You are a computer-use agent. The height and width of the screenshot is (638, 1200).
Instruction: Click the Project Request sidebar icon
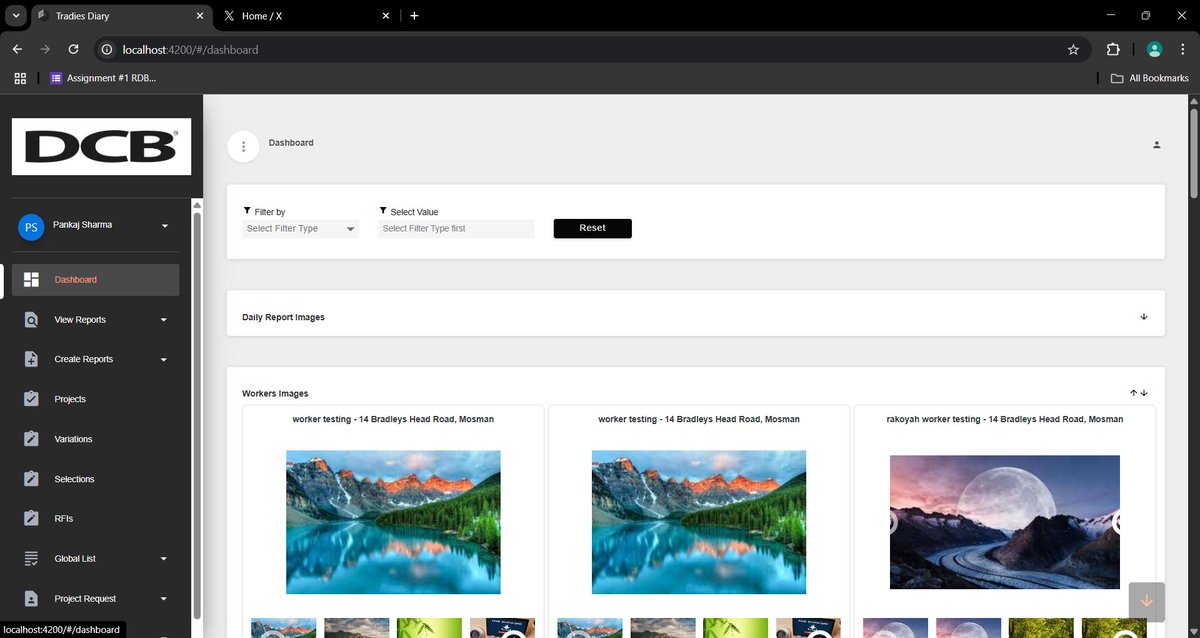pyautogui.click(x=32, y=599)
